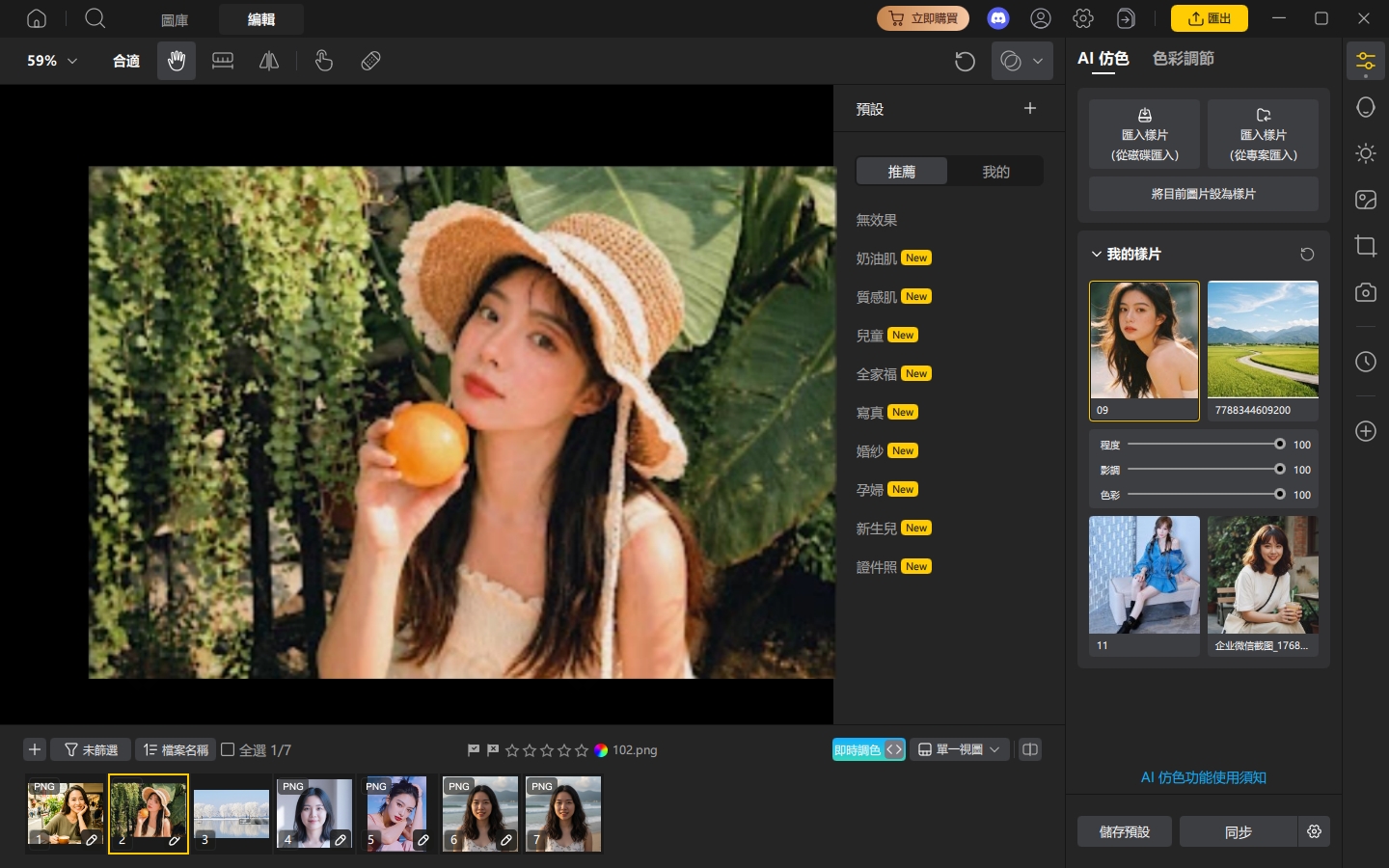
Task: Click the color label wheel icon
Action: tap(601, 750)
